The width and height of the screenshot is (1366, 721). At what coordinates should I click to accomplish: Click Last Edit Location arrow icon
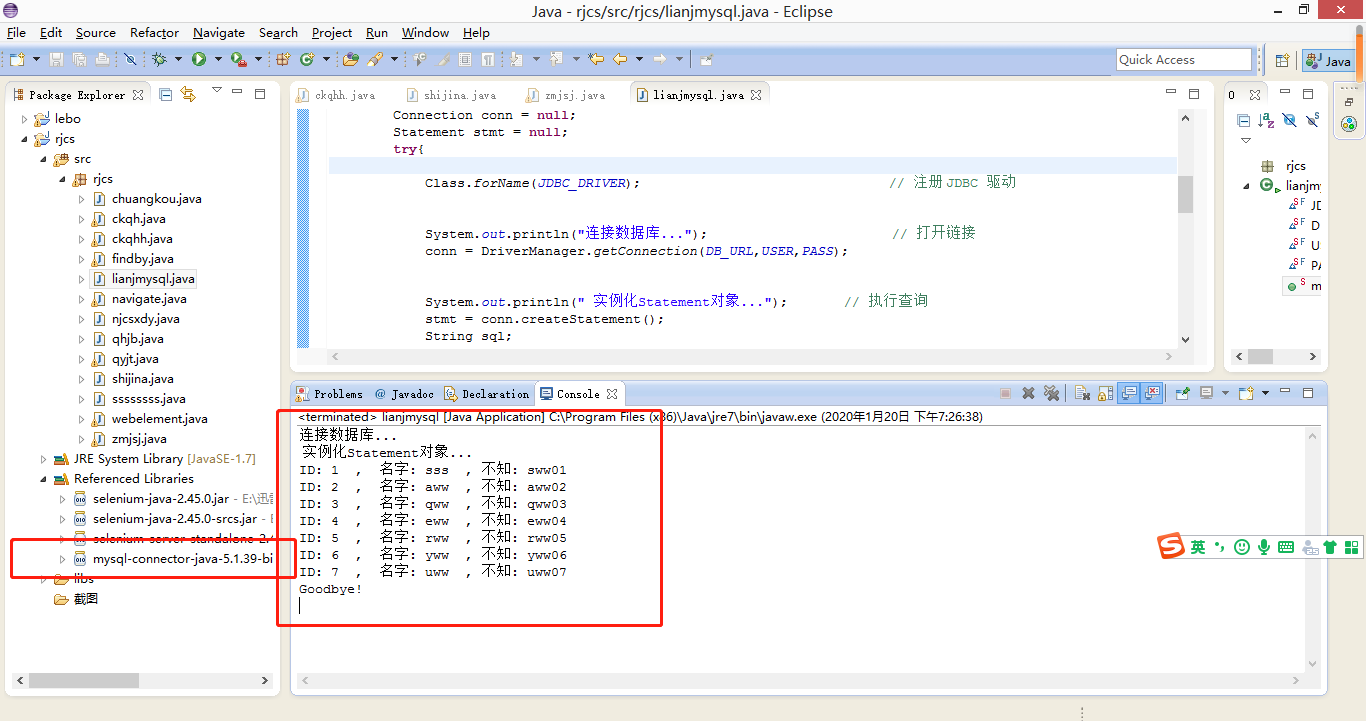(596, 60)
